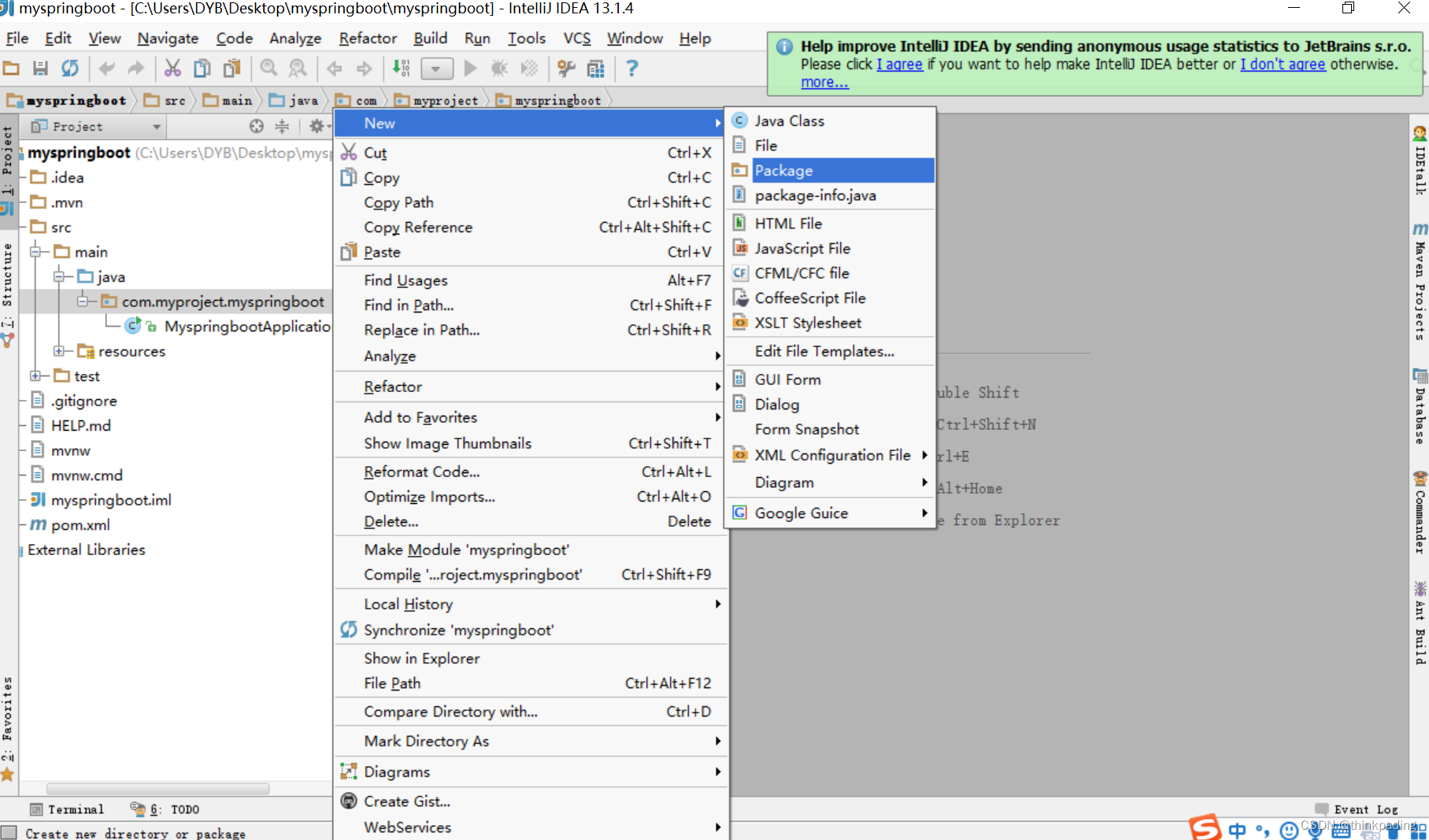Click the 'I don't agree' link

1283,64
